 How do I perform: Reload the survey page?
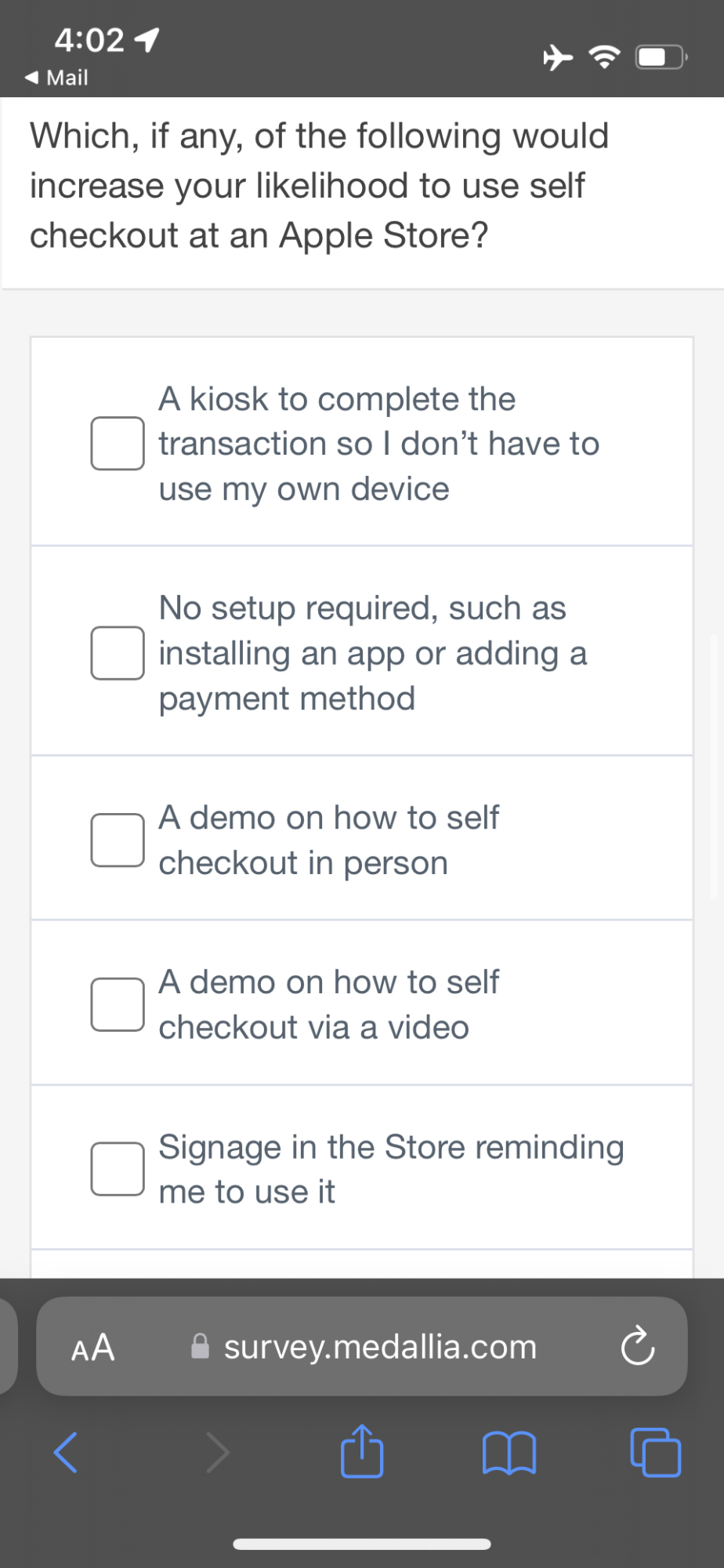637,1346
